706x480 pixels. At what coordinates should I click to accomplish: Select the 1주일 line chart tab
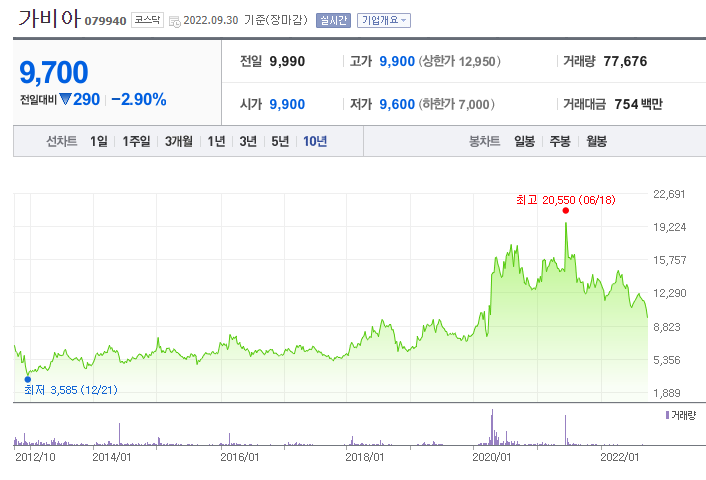coord(136,141)
